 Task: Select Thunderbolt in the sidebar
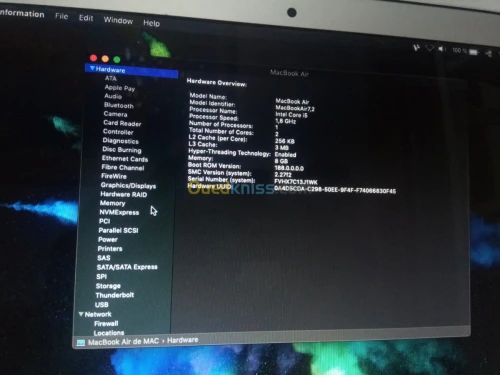[x=115, y=295]
